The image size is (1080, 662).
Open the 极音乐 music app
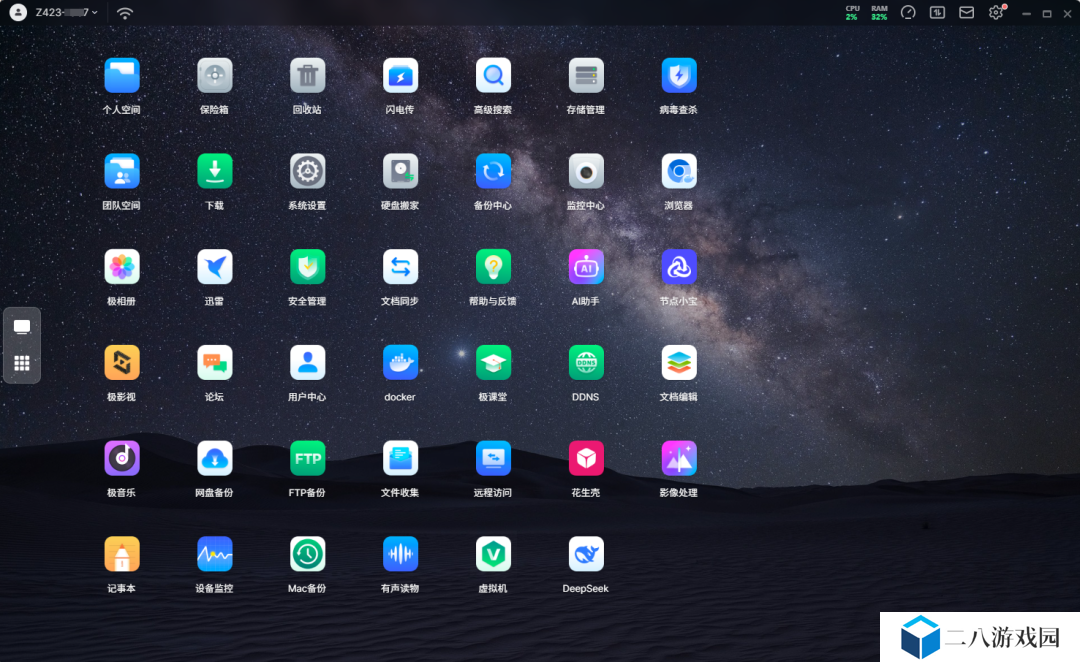[x=122, y=459]
